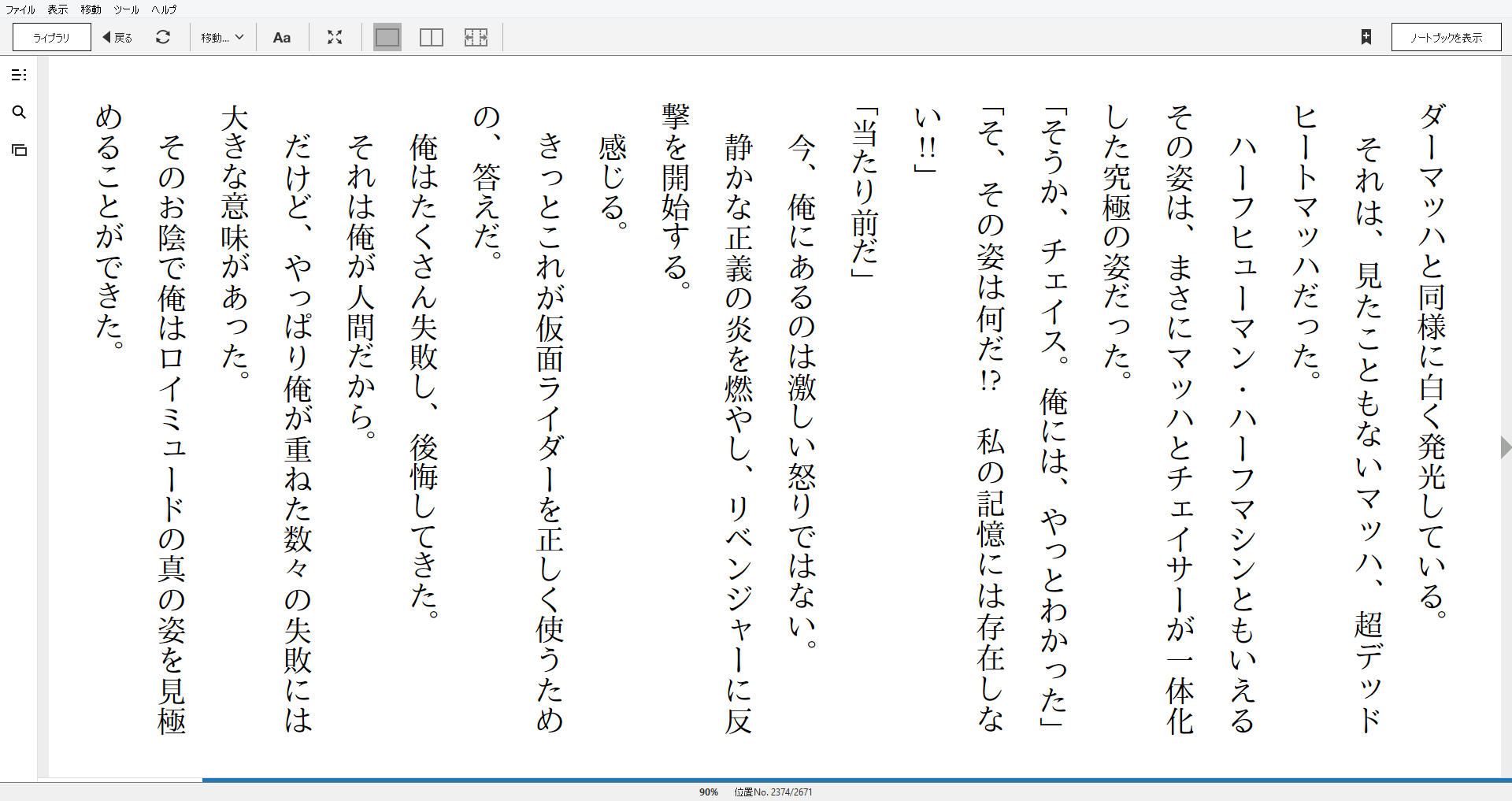The height and width of the screenshot is (801, 1512).
Task: Open the page flip view
Action: 20,150
